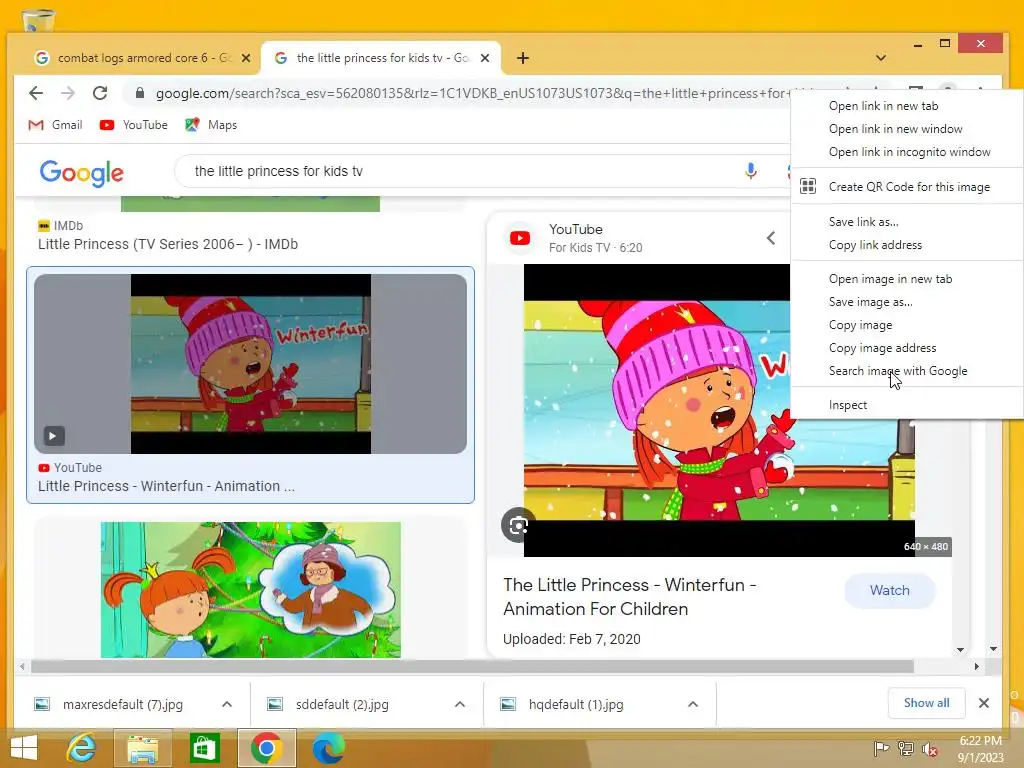Click the page scroll down arrow
The width and height of the screenshot is (1024, 768).
[x=993, y=649]
